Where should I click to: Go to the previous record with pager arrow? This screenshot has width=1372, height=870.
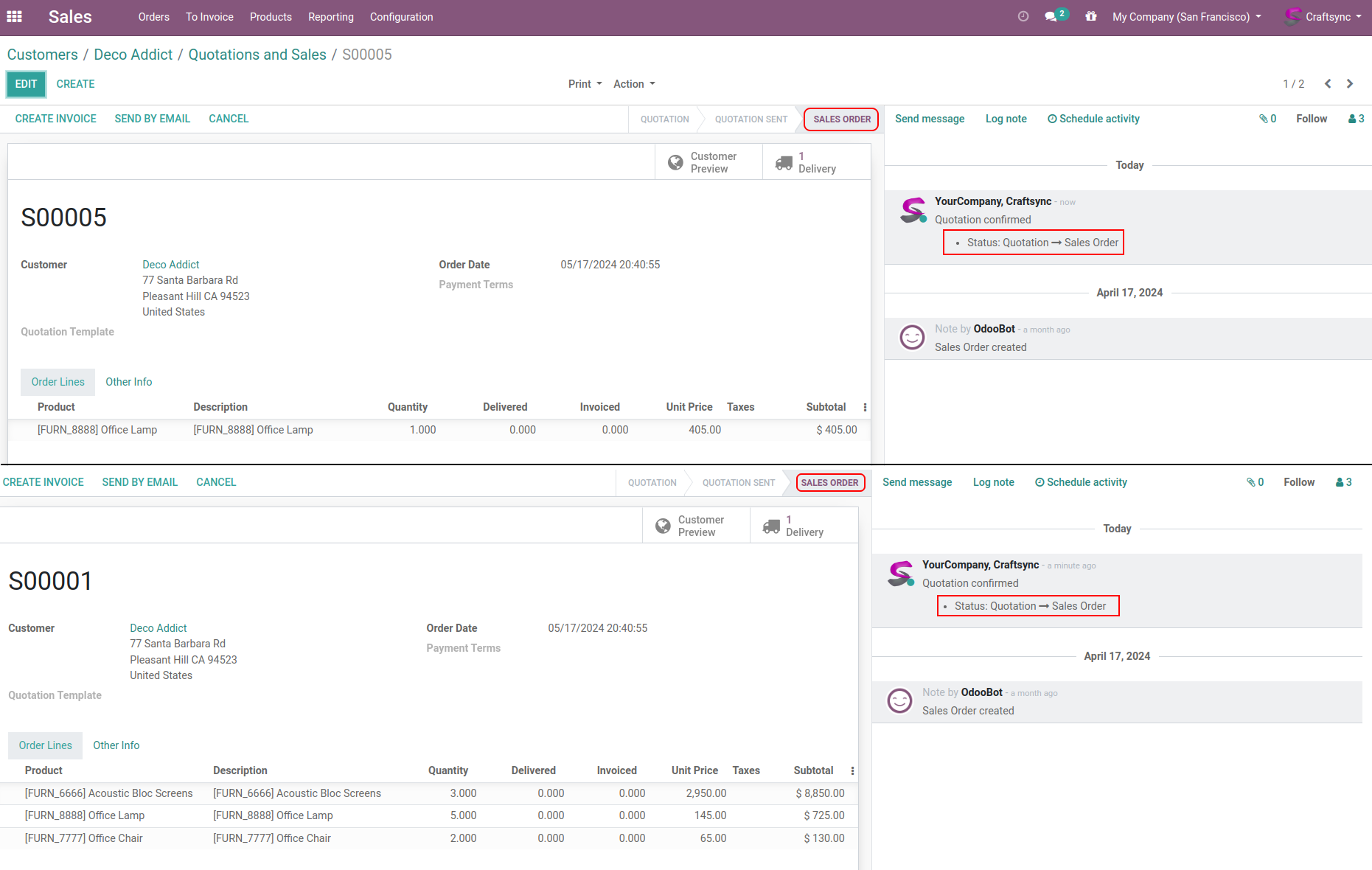coord(1328,84)
